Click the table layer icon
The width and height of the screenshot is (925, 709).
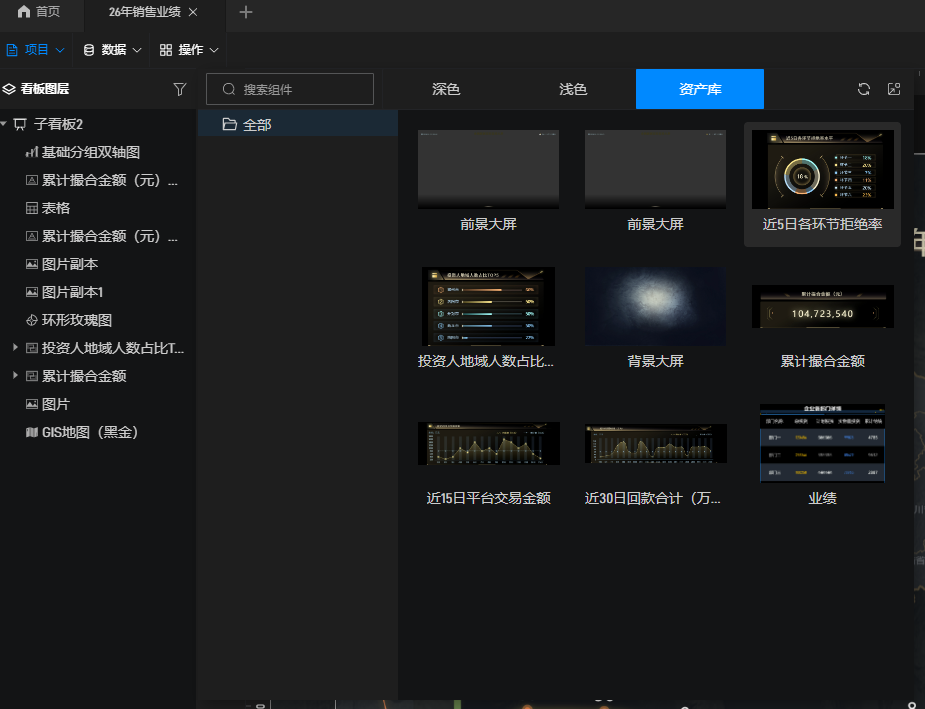[x=31, y=208]
